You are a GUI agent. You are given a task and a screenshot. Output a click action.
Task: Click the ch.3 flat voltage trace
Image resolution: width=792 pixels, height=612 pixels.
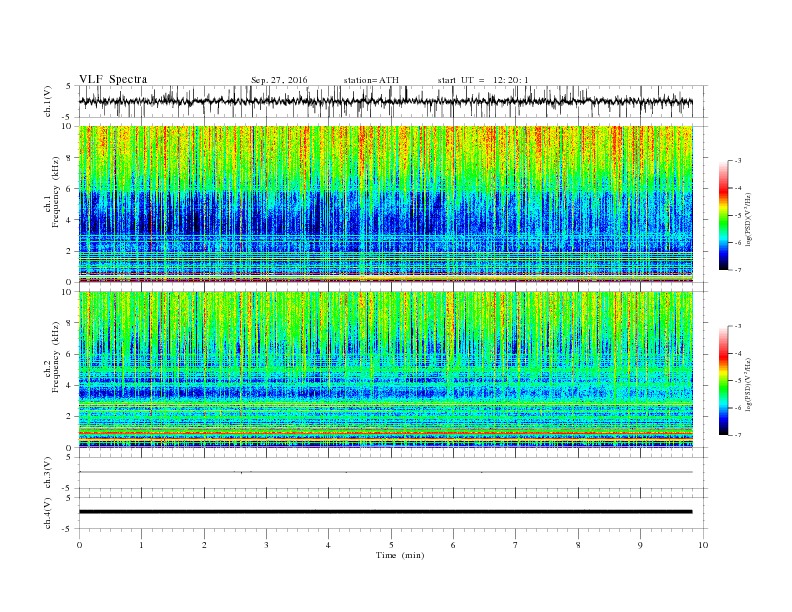(x=386, y=472)
